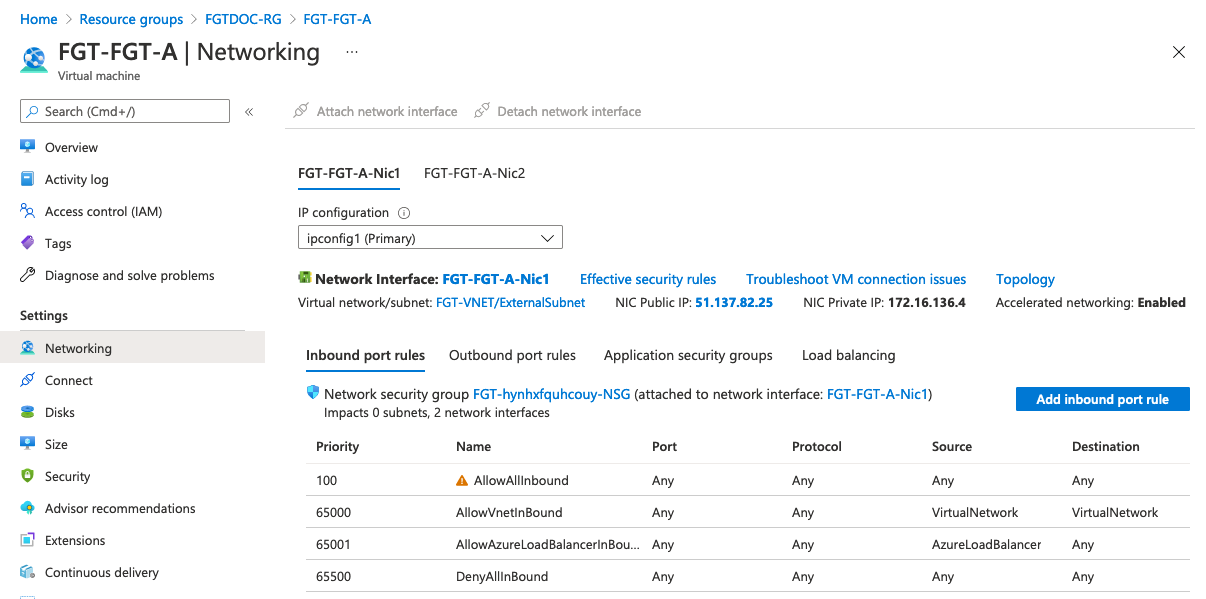Click the Access control (IAM) people icon
The width and height of the screenshot is (1206, 599).
point(28,211)
